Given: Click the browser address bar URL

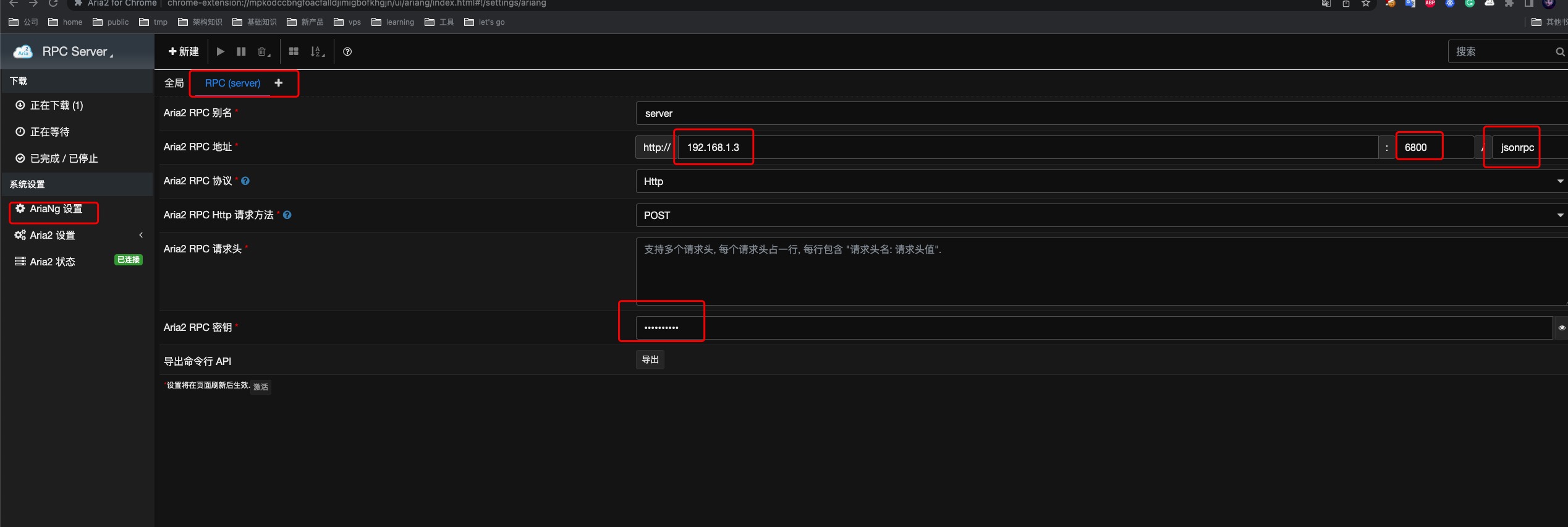Looking at the screenshot, I should (x=357, y=3).
